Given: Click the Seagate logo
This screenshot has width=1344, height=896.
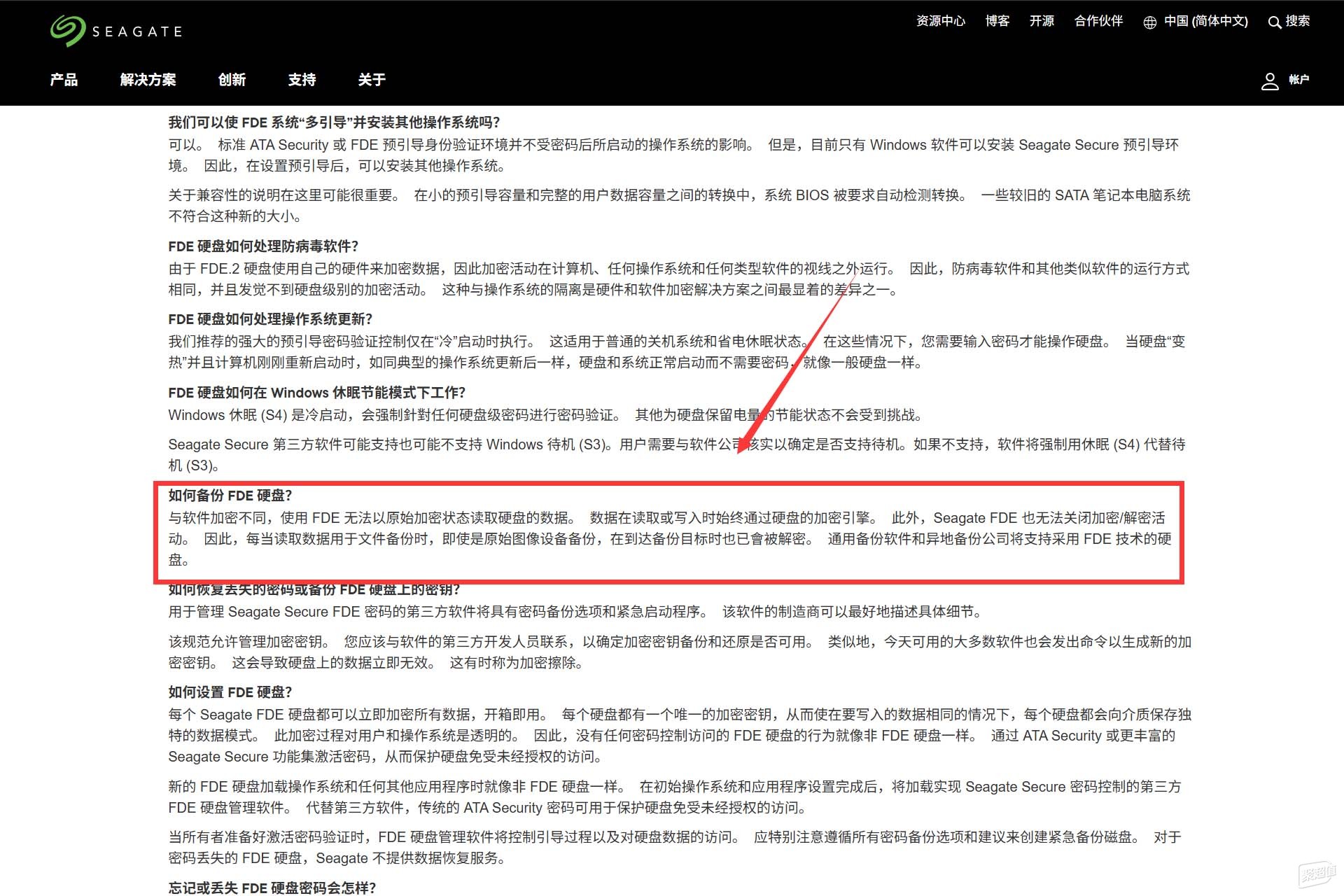Looking at the screenshot, I should click(x=116, y=31).
